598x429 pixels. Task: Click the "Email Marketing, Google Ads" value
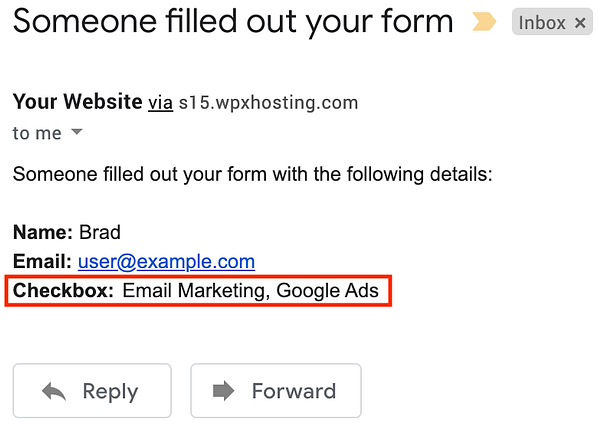click(x=251, y=291)
